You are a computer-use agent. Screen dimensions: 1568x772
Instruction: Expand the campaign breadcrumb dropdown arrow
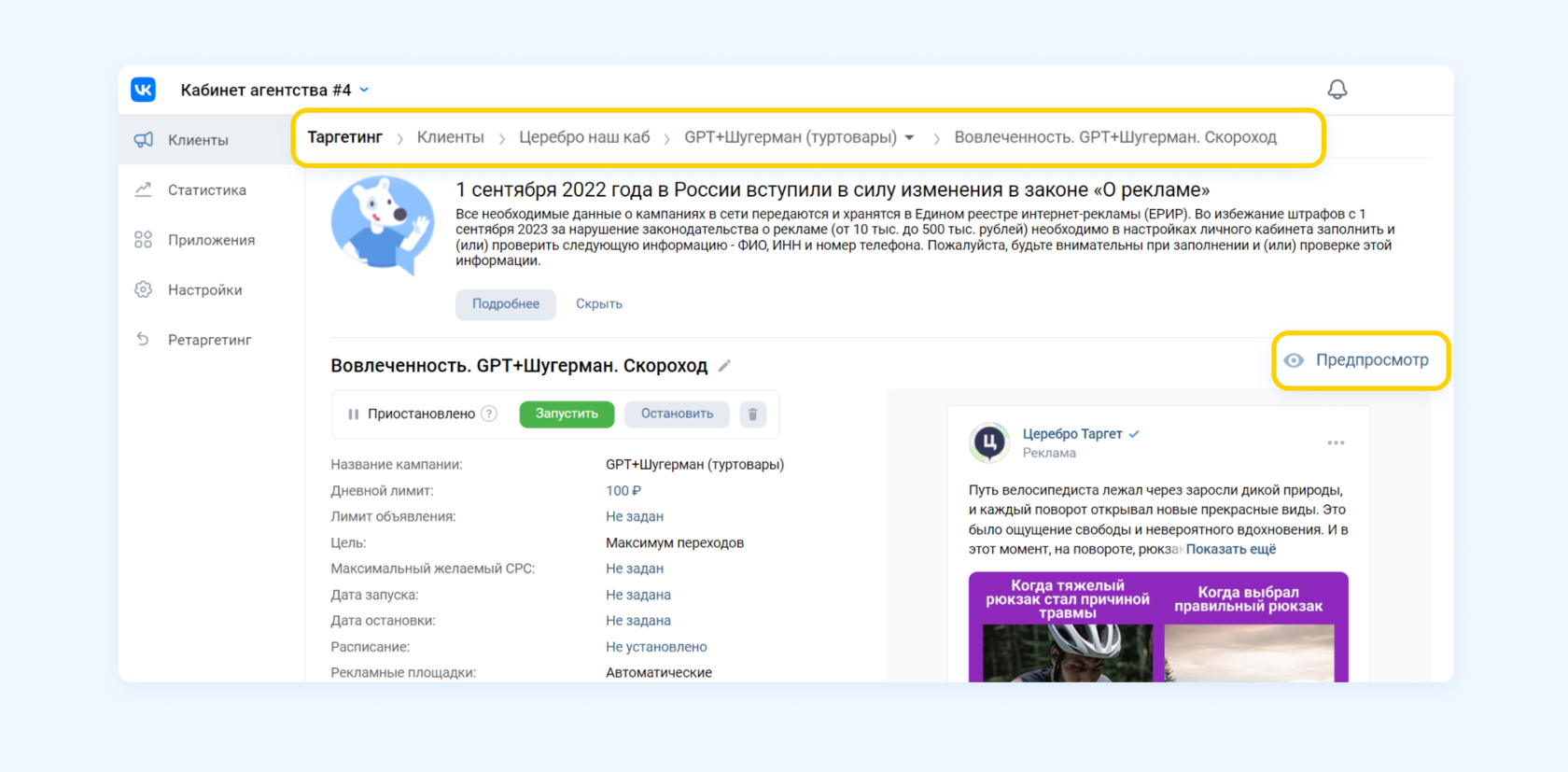[x=910, y=137]
